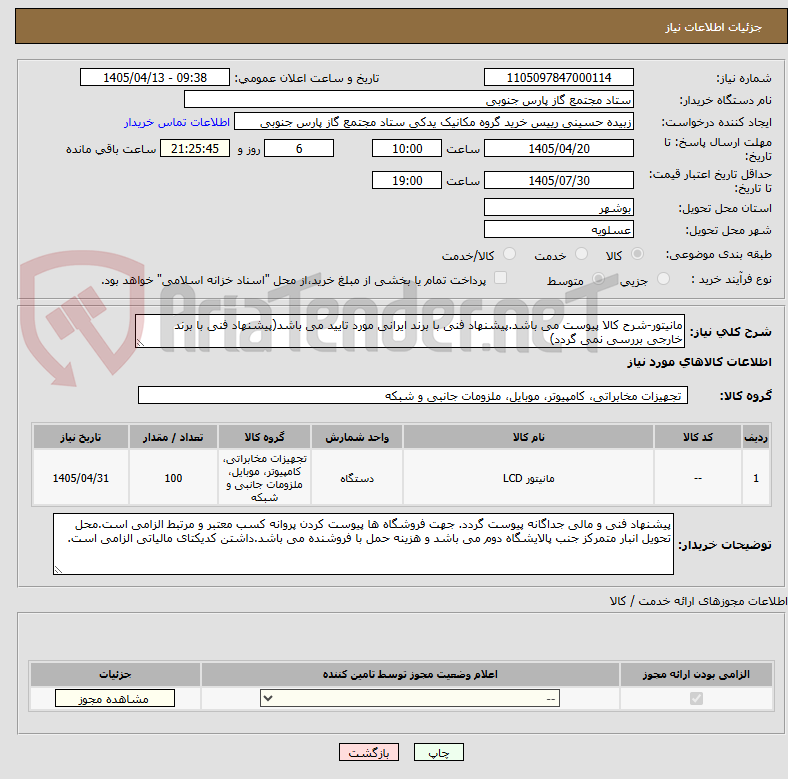Select the کالا/خدمت radio button
The image size is (788, 779).
coord(509,254)
